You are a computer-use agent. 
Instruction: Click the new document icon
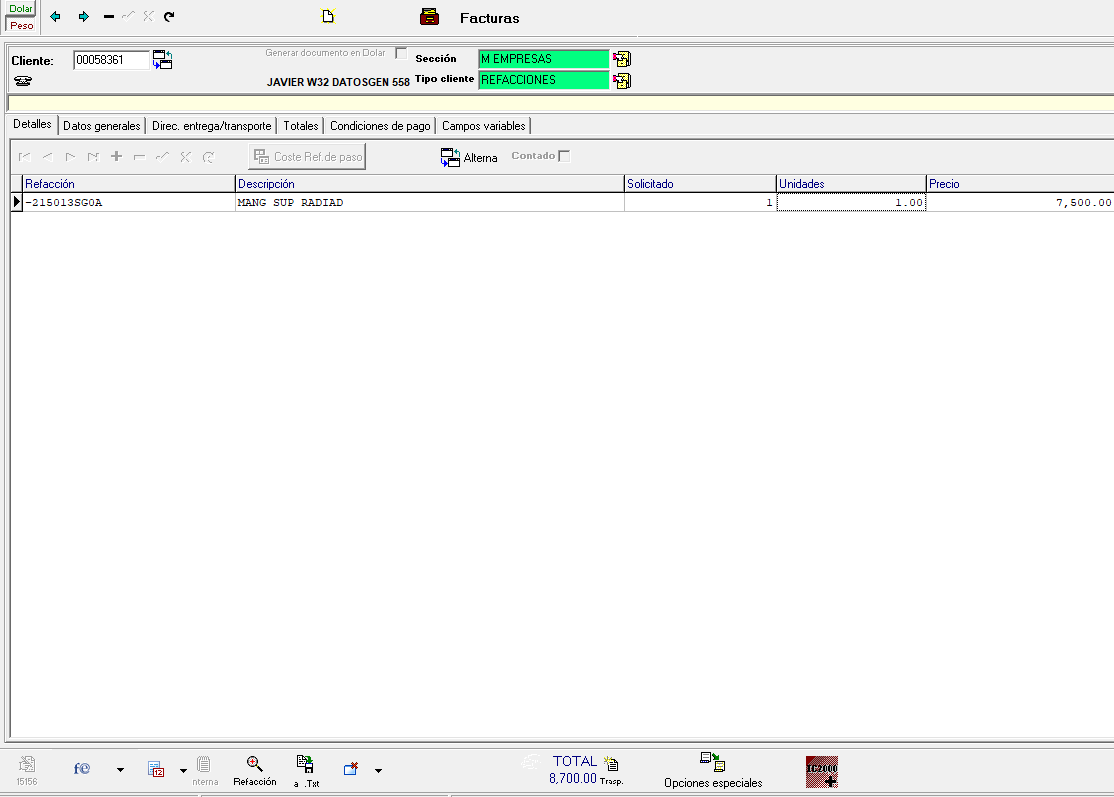click(327, 17)
